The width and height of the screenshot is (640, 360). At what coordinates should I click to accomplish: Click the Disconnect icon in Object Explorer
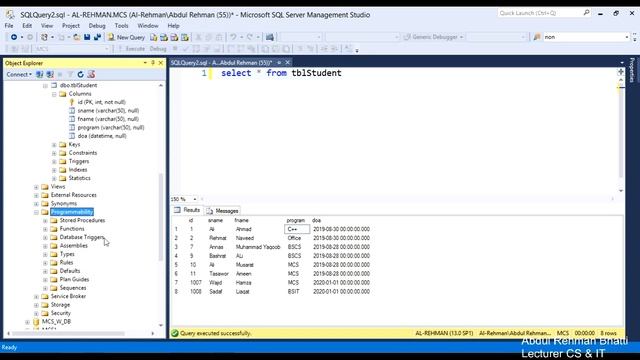pos(50,74)
